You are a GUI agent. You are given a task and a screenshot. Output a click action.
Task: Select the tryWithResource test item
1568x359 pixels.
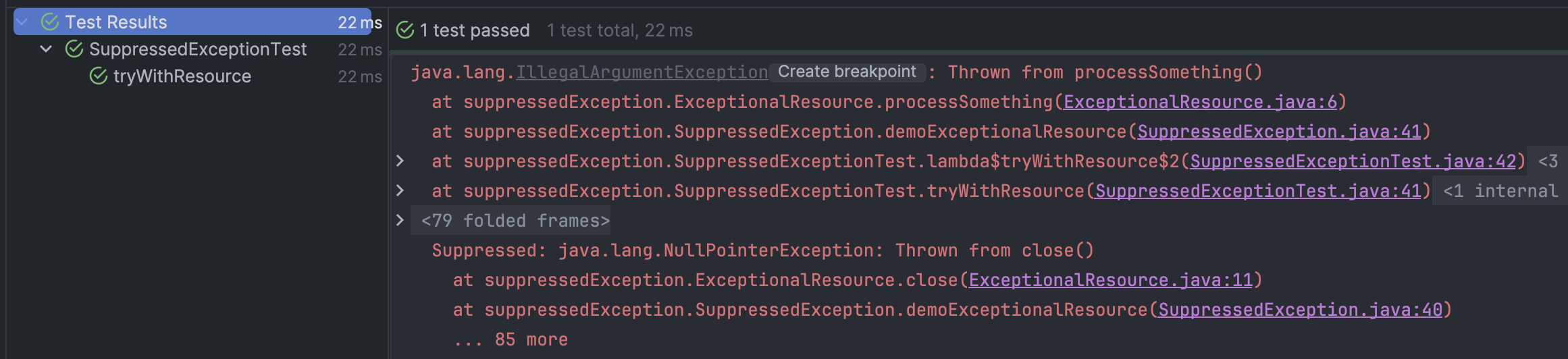point(182,76)
